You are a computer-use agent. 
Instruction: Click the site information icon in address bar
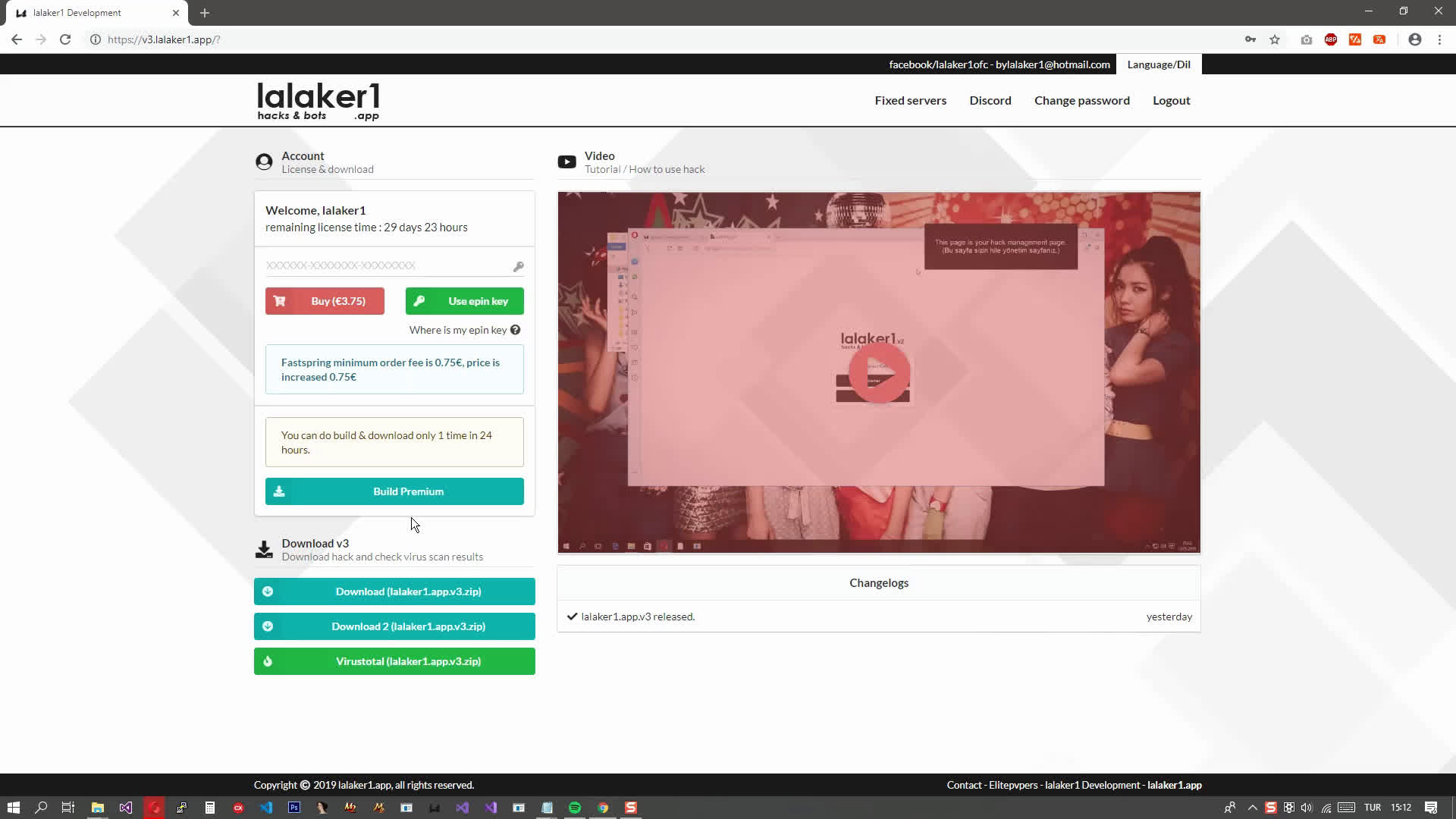(95, 39)
